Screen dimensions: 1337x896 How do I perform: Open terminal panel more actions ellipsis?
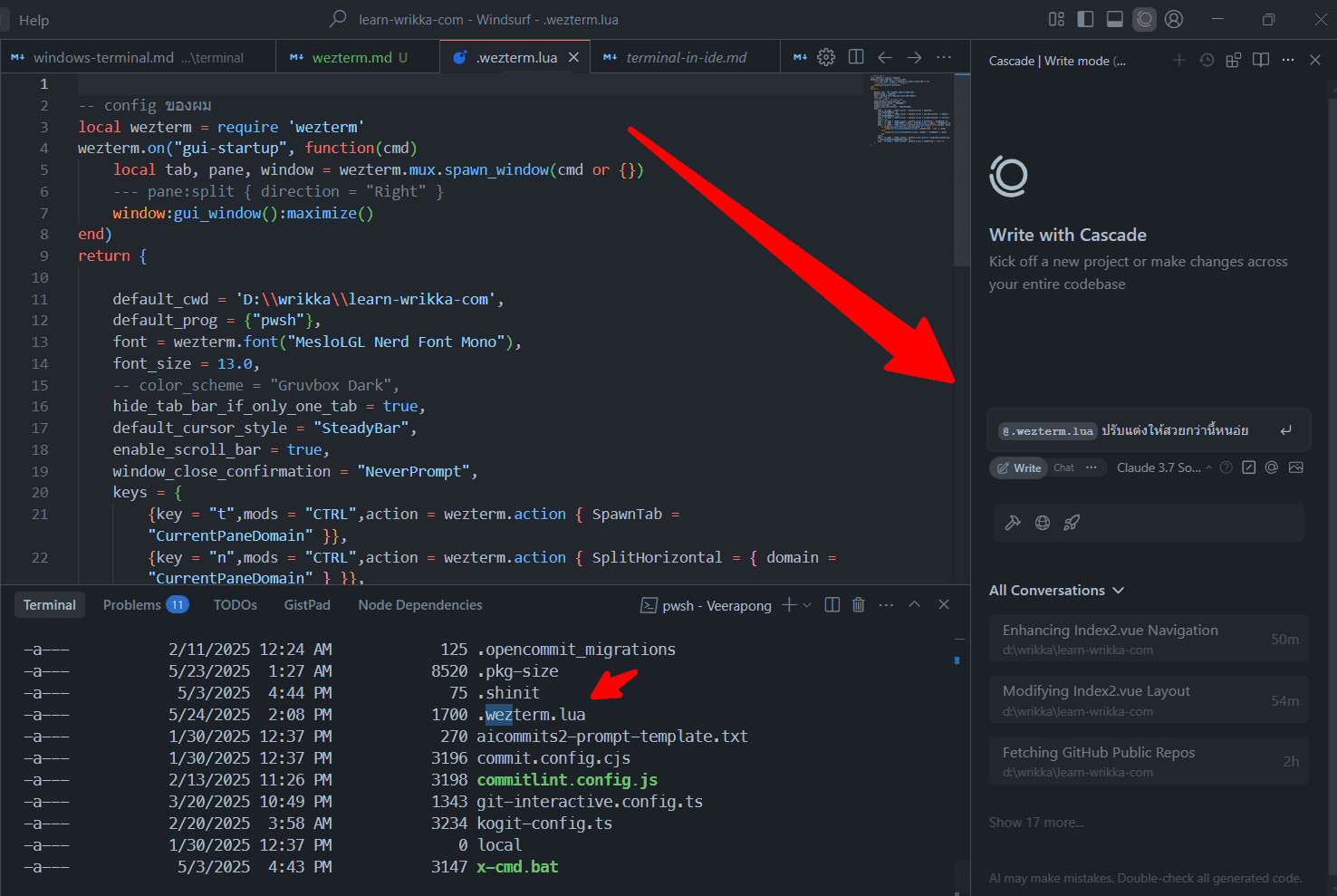pos(887,604)
